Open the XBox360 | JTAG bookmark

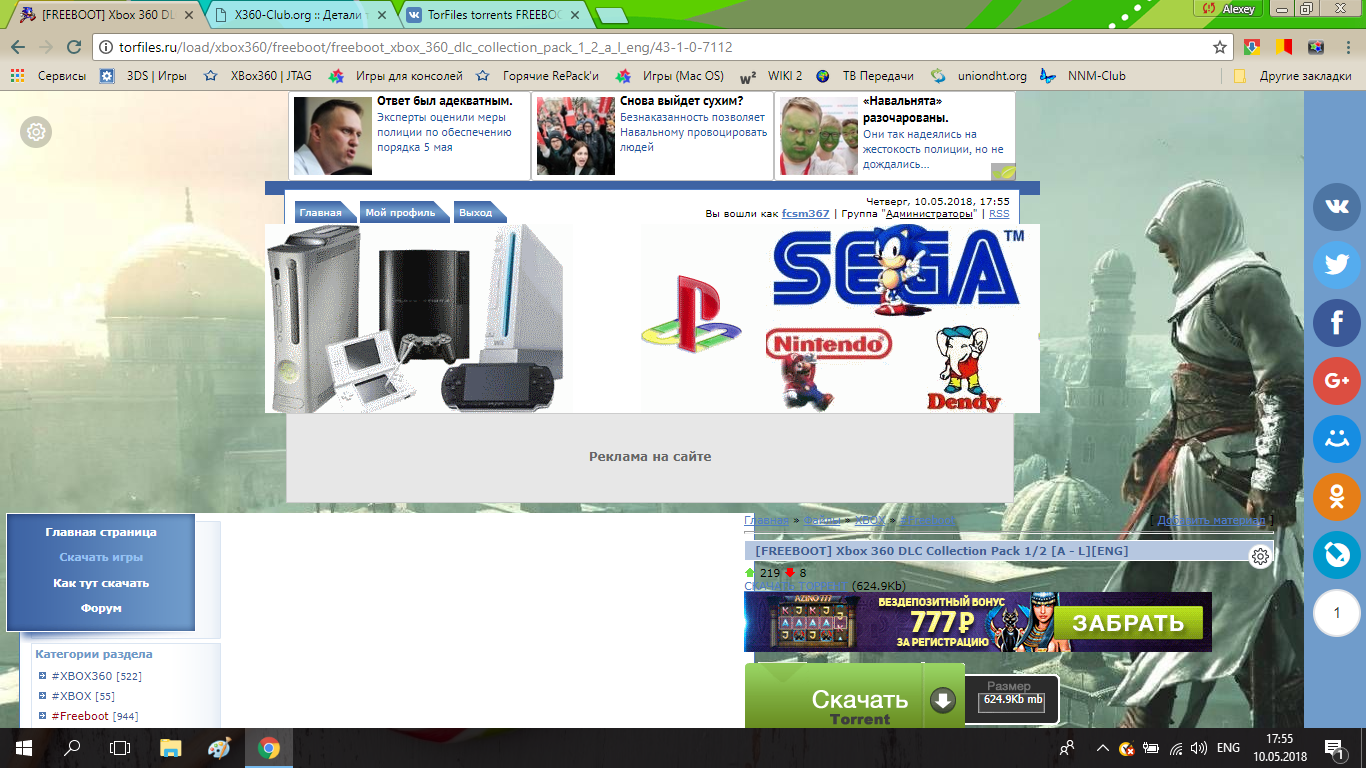coord(259,75)
